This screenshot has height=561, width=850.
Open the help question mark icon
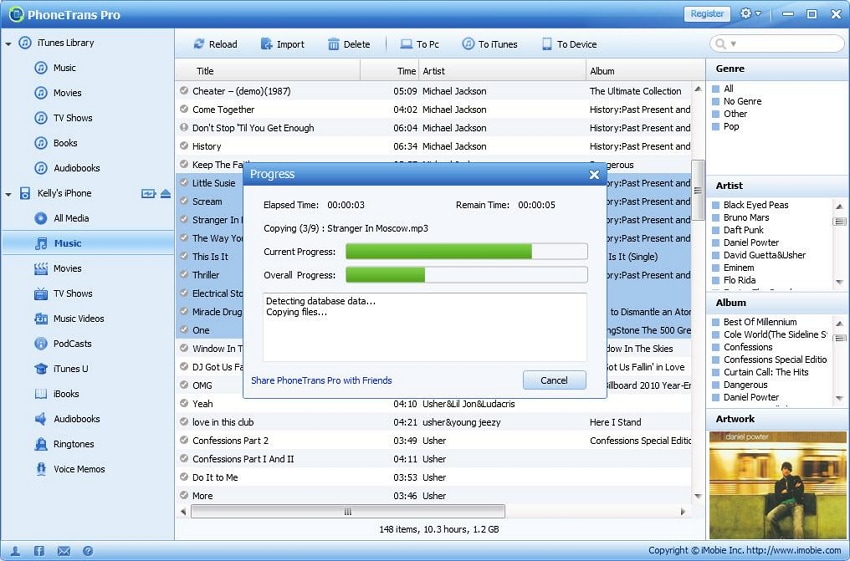point(87,551)
